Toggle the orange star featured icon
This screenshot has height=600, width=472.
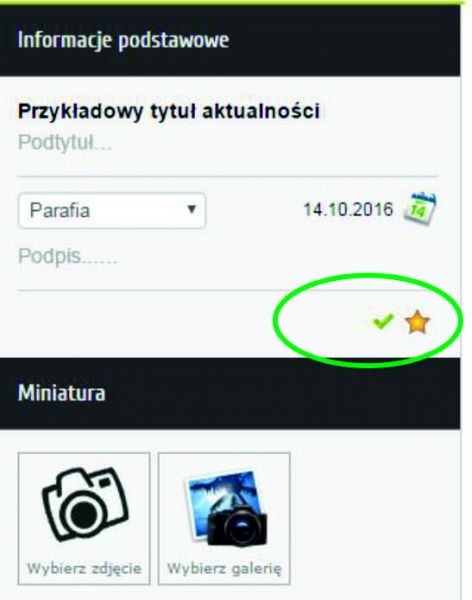point(418,322)
